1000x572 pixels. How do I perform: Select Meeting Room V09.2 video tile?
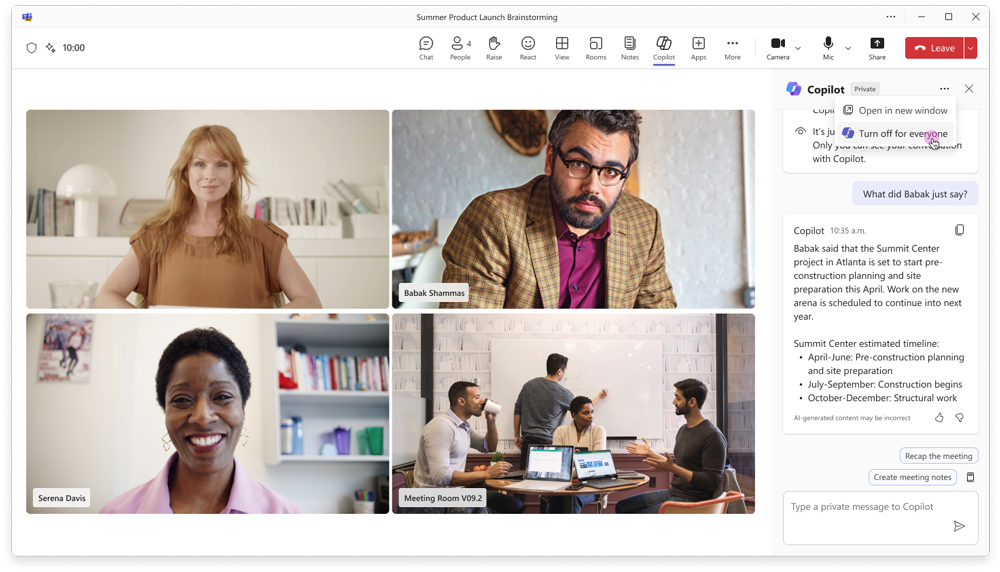[573, 414]
